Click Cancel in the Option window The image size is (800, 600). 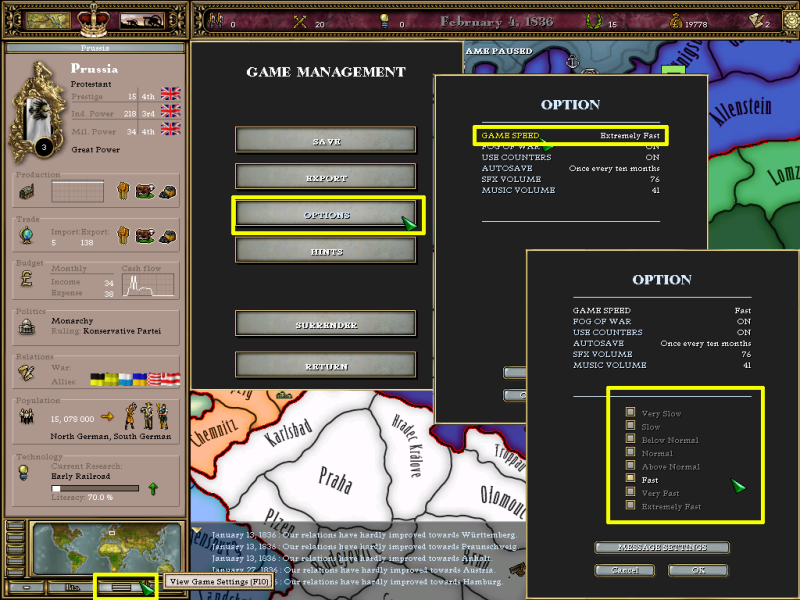[624, 570]
